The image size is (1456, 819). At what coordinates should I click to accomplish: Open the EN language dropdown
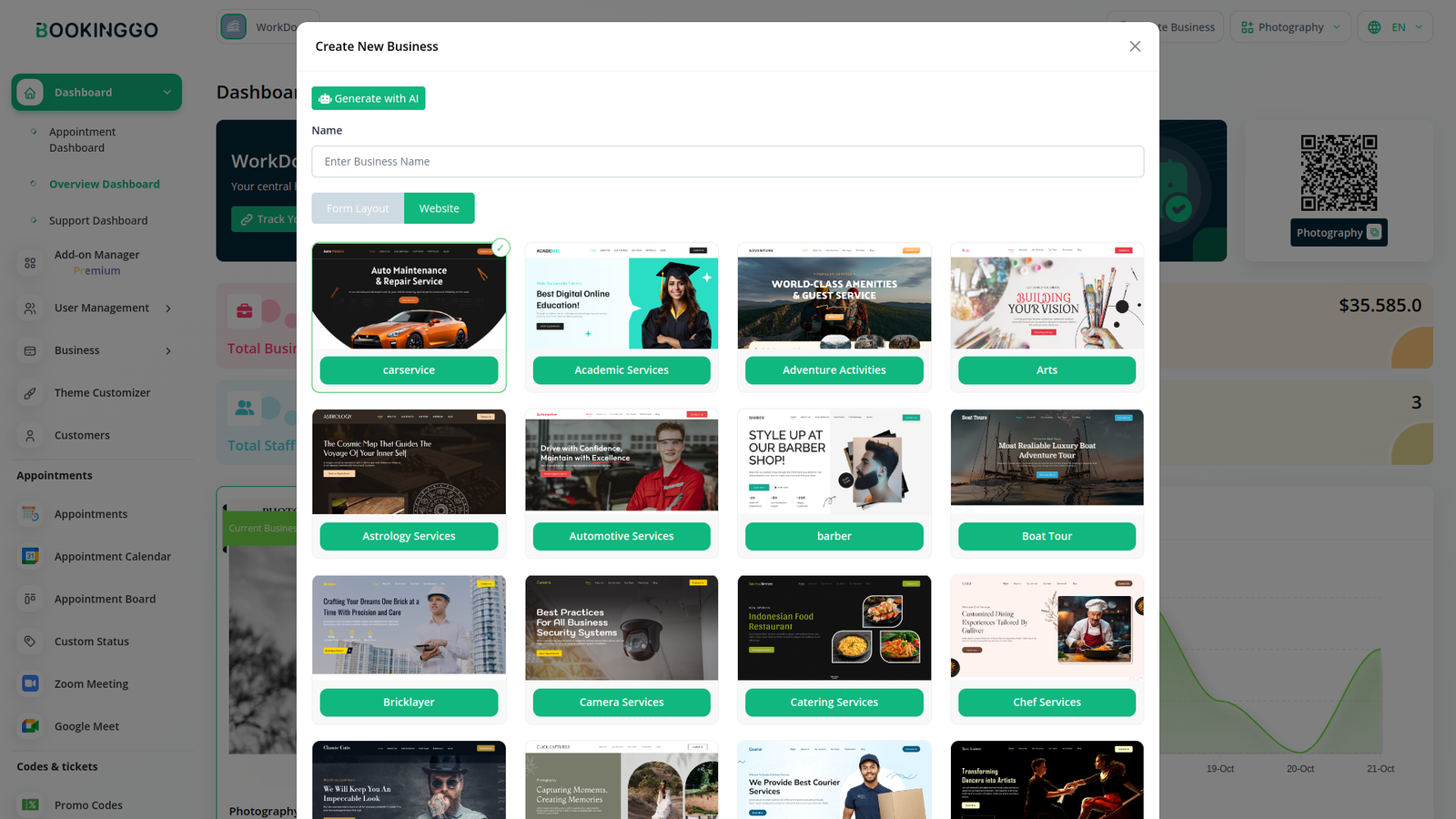coord(1394,27)
